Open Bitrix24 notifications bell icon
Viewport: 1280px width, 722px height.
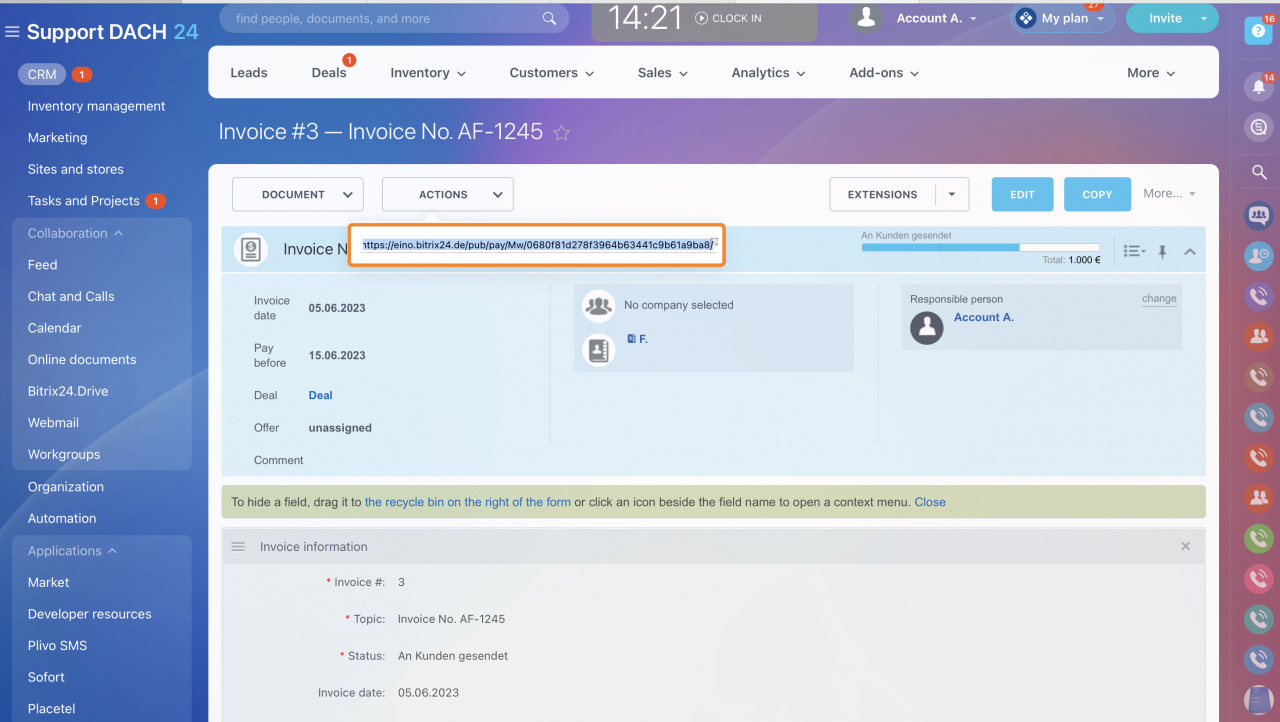point(1258,86)
